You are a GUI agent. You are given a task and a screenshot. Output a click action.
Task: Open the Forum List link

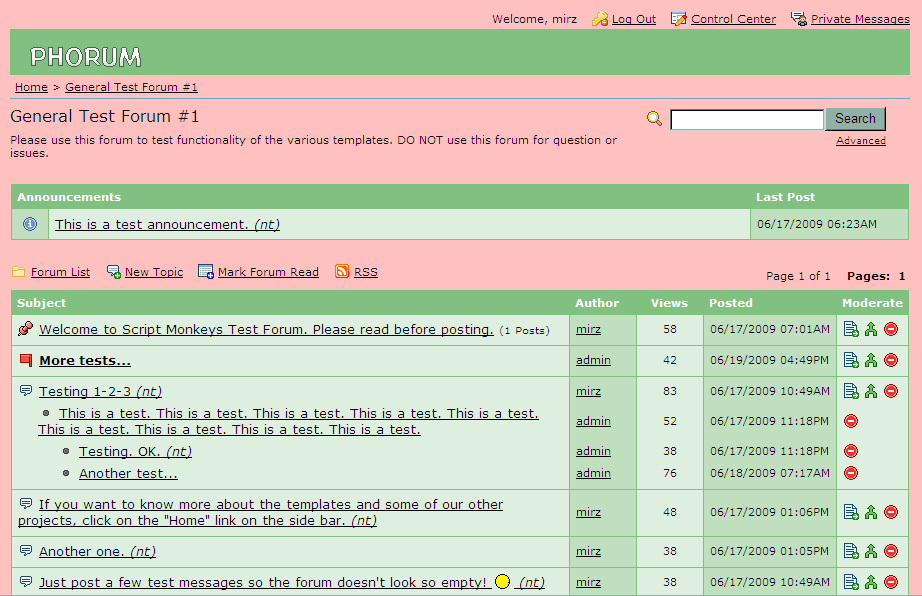tap(60, 272)
